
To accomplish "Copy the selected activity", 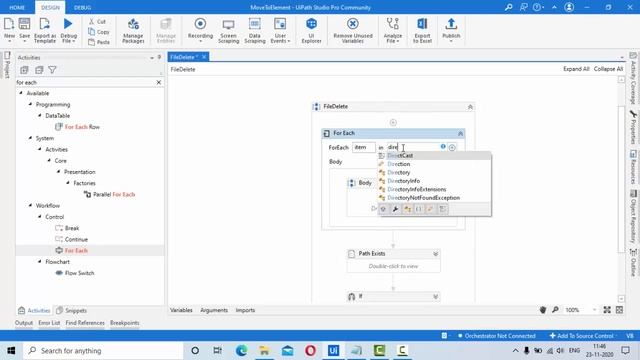I will (x=99, y=31).
